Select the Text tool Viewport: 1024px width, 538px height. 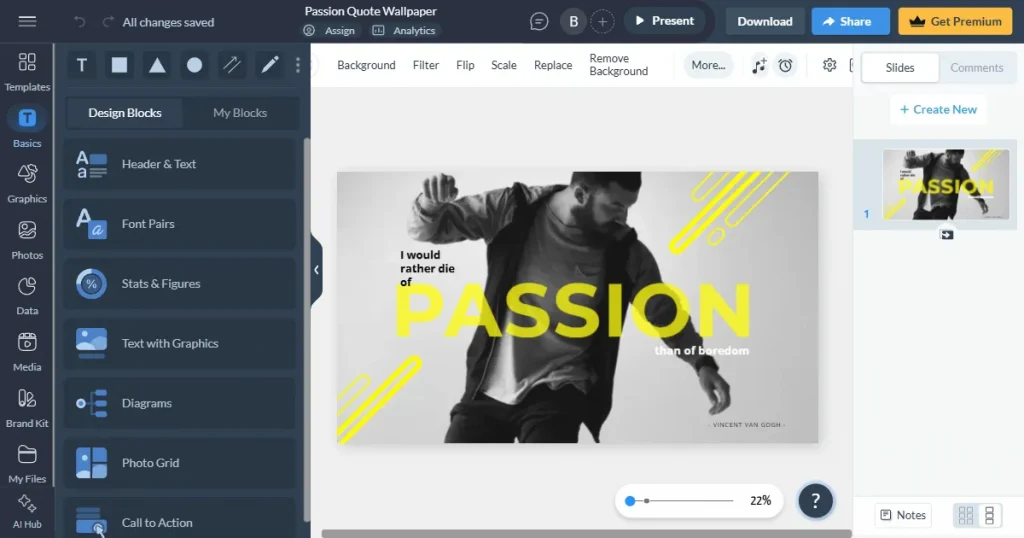tap(82, 65)
